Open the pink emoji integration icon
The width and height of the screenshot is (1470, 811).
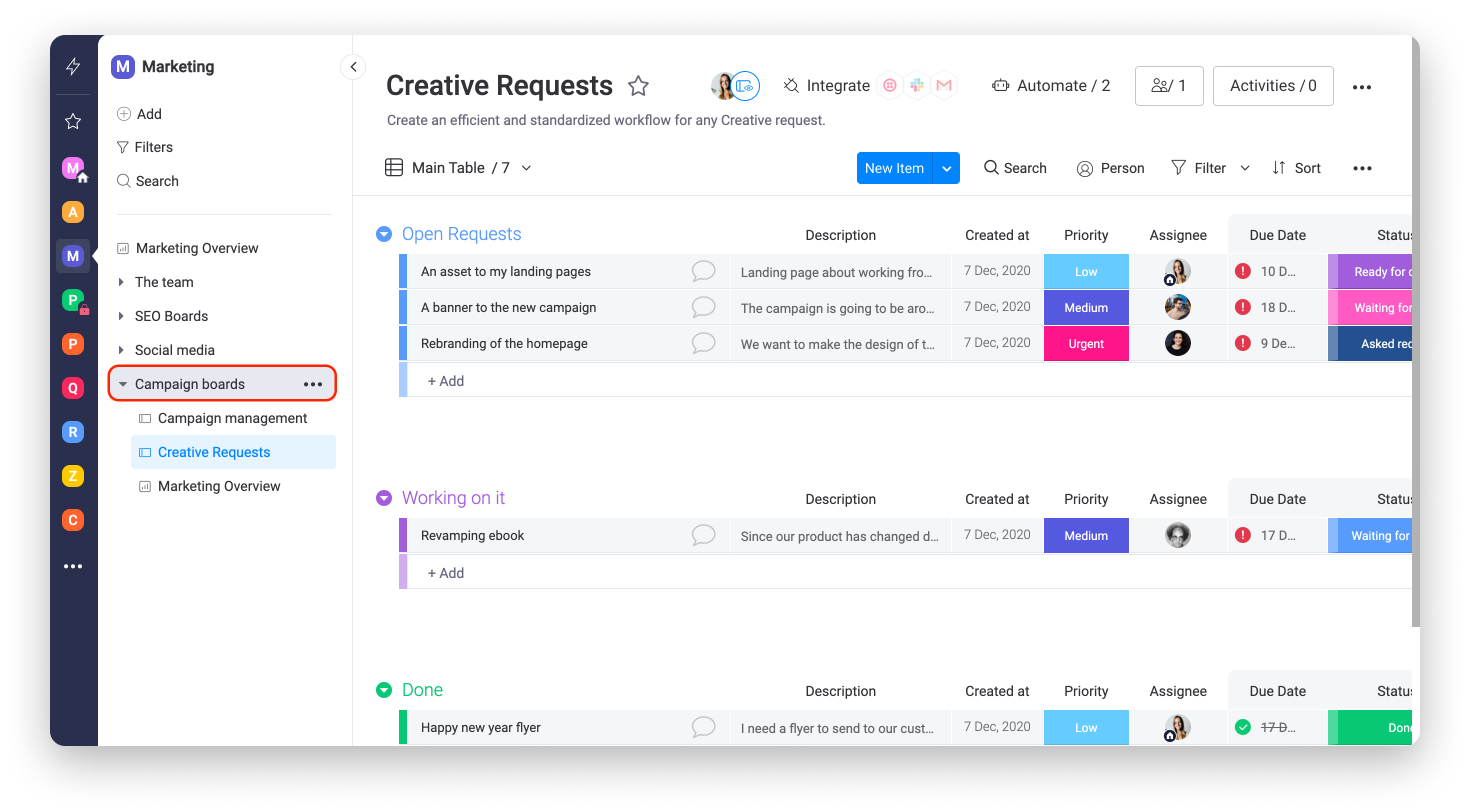pos(889,86)
